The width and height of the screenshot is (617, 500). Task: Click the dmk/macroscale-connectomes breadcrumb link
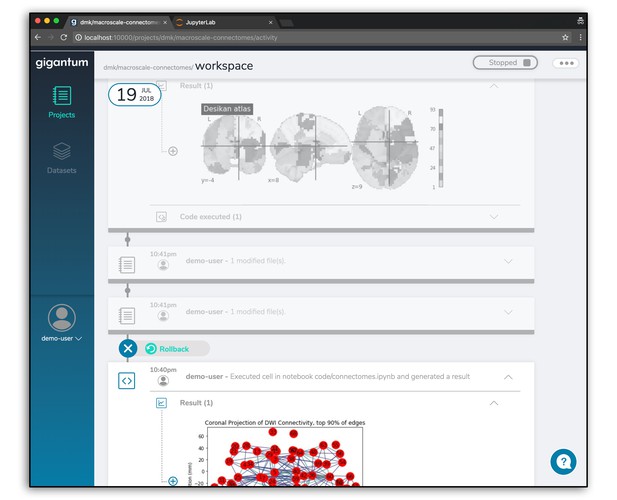pos(148,67)
